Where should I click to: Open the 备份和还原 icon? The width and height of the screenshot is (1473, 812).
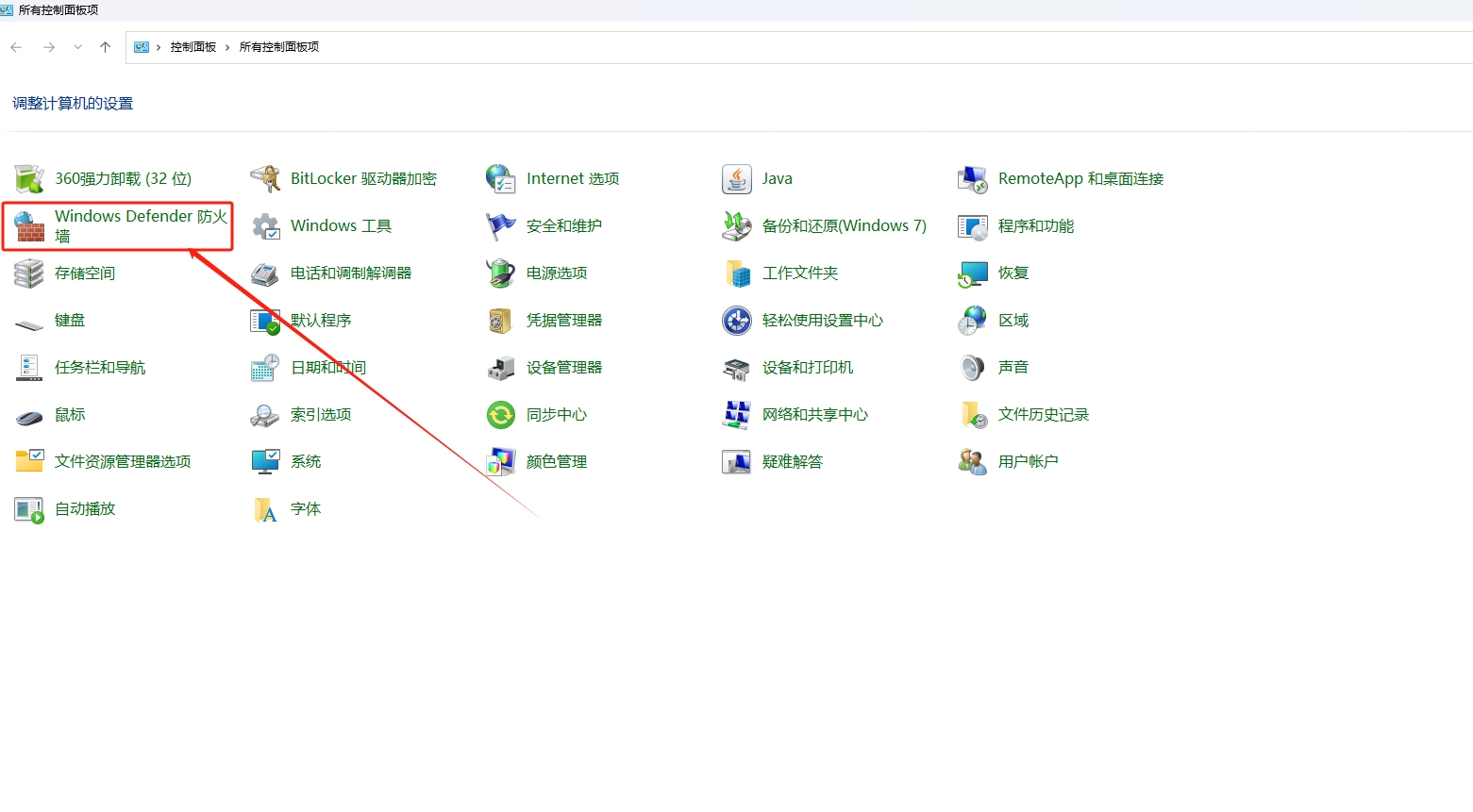(x=737, y=226)
